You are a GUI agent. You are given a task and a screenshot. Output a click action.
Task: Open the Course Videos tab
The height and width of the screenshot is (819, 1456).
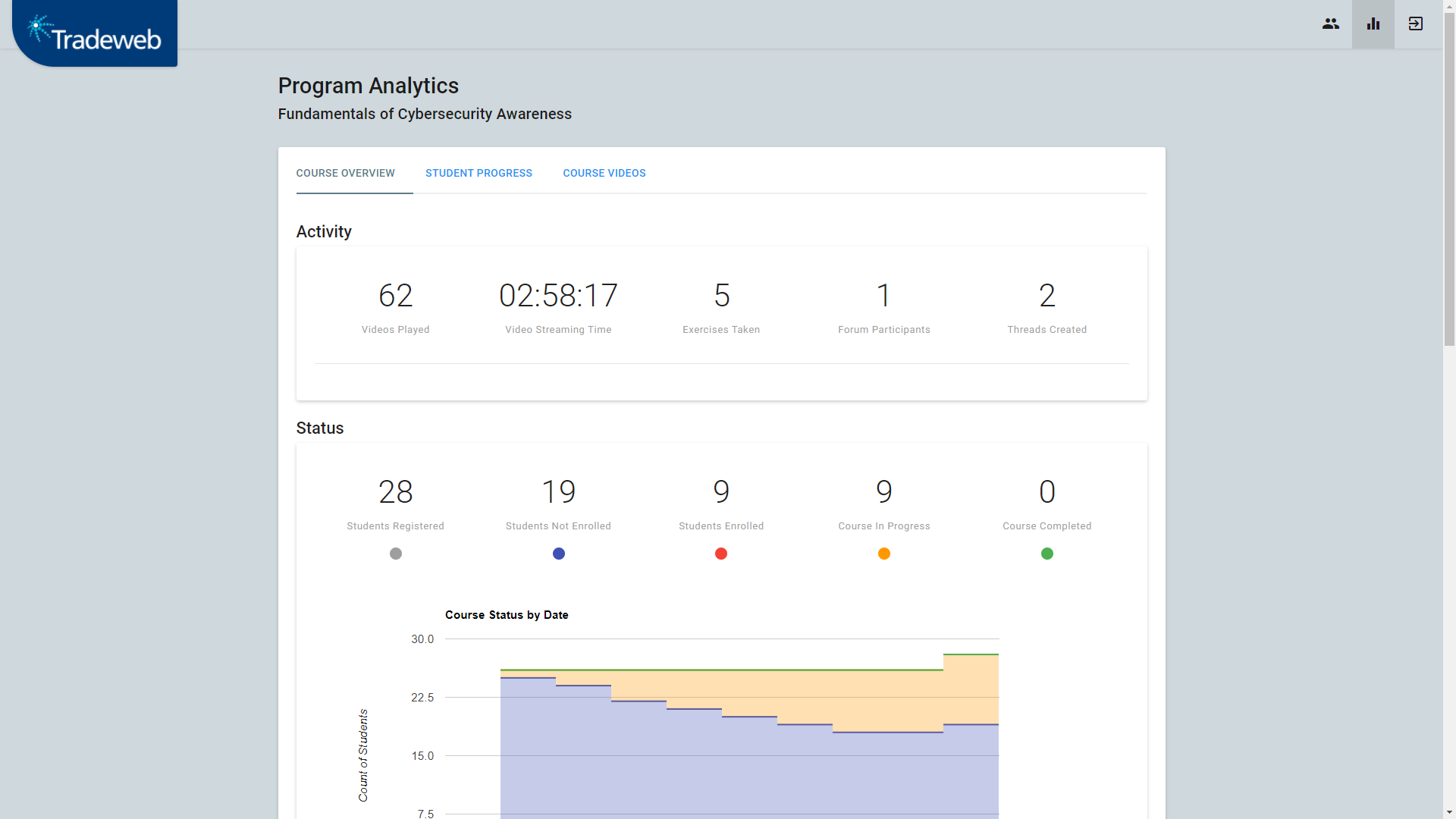point(604,173)
